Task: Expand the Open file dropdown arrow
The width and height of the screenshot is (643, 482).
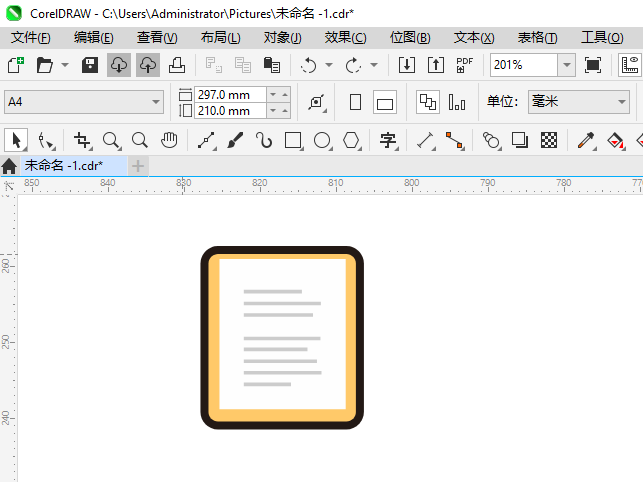Action: (65, 65)
